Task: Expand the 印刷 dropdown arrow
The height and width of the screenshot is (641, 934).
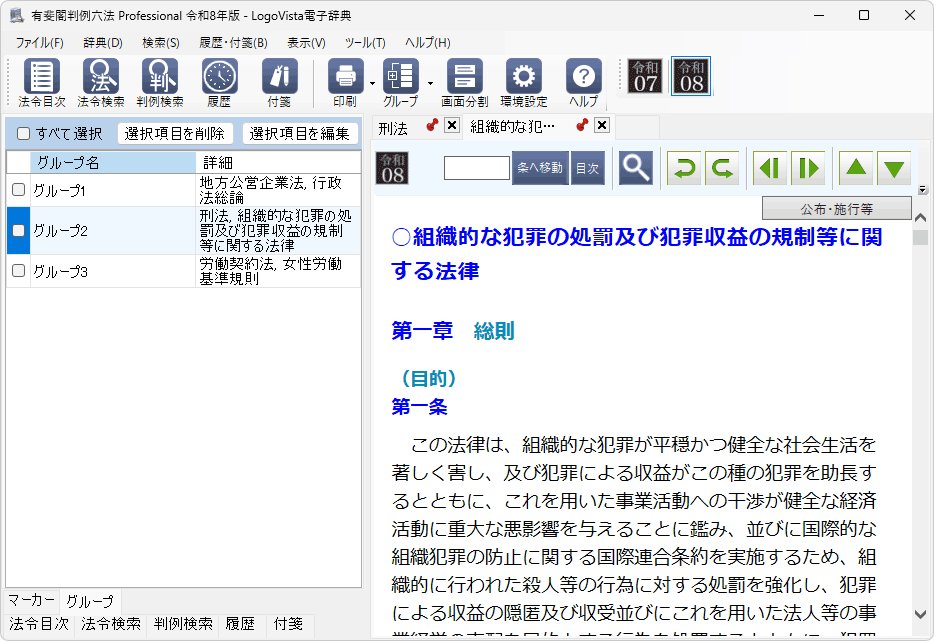Action: coord(371,83)
